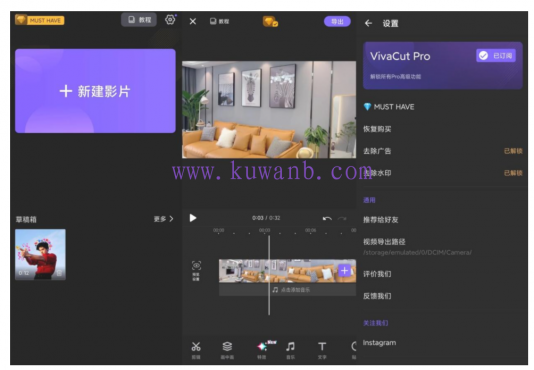
Task: Select 去除广告 remove ads row
Action: click(x=442, y=151)
